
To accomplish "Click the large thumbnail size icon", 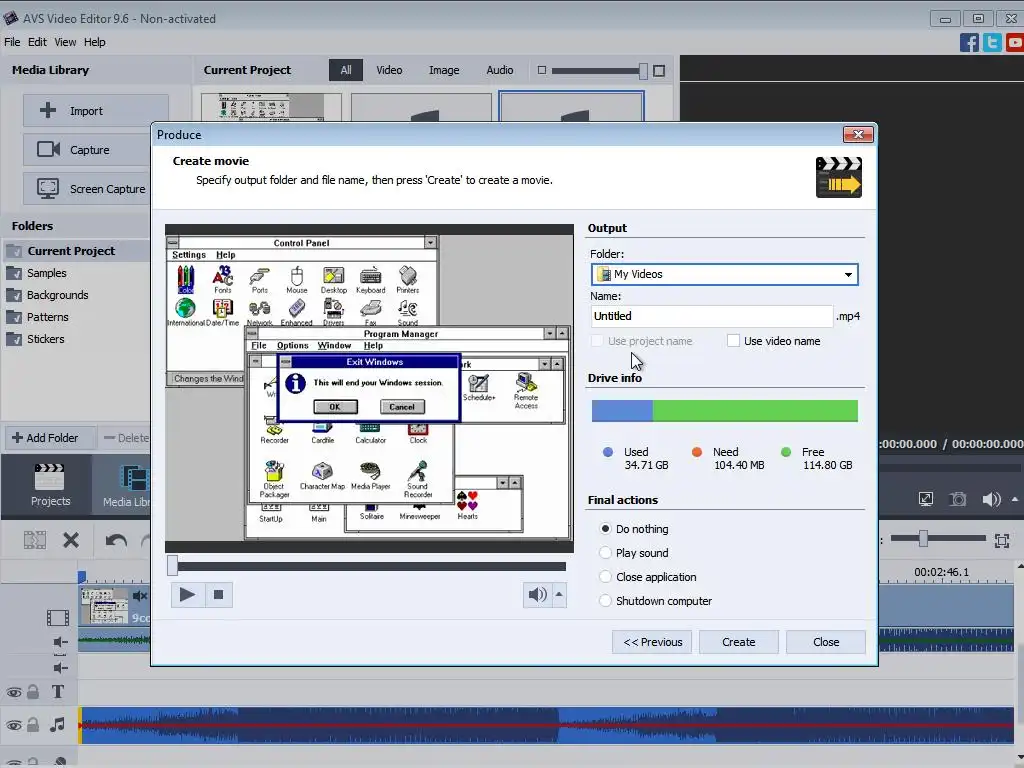I will (659, 71).
